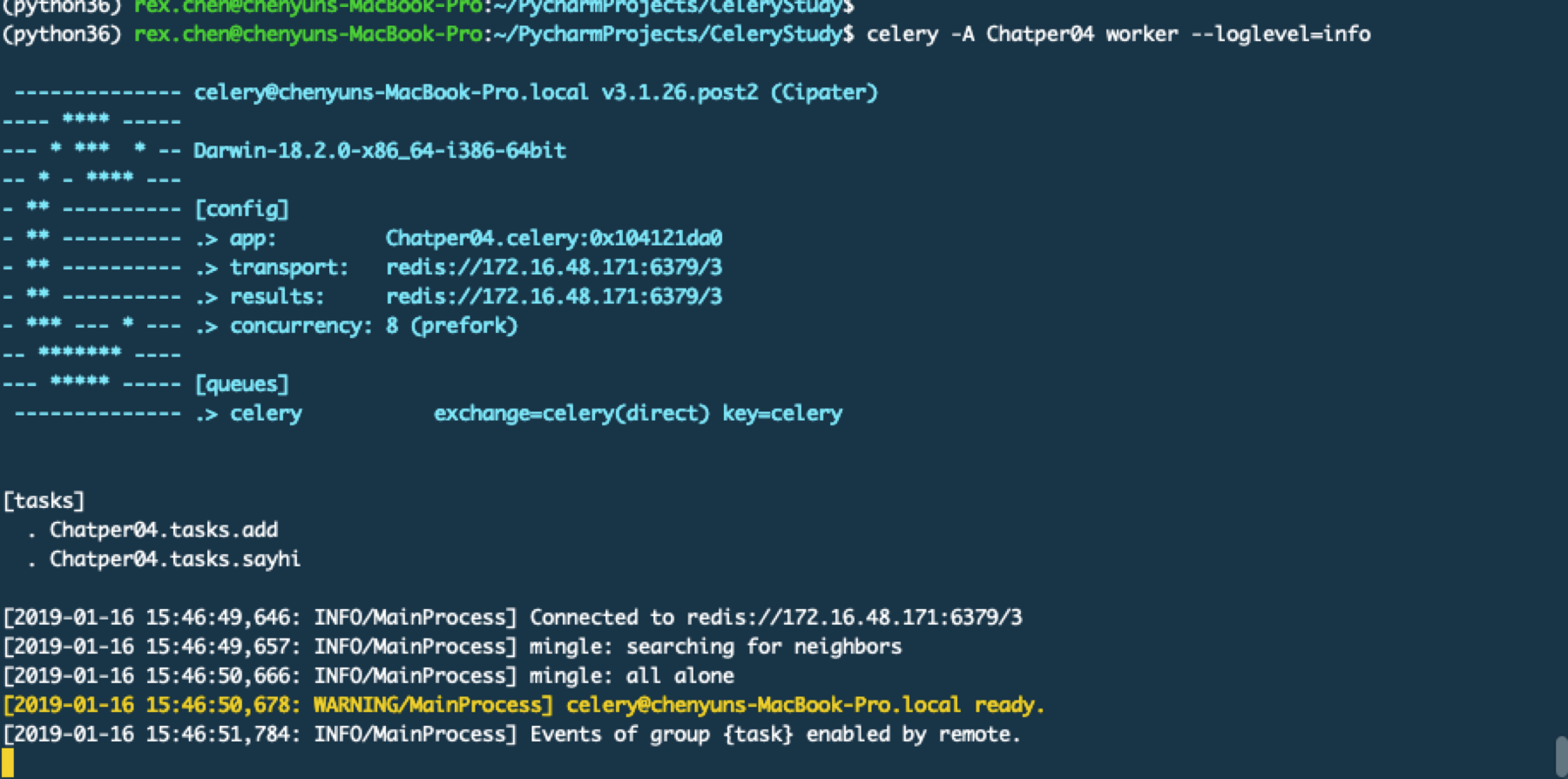Viewport: 1568px width, 779px height.
Task: Click the 'Darwin-18.2.0-x86_64-i386-64bit' line
Action: (380, 151)
